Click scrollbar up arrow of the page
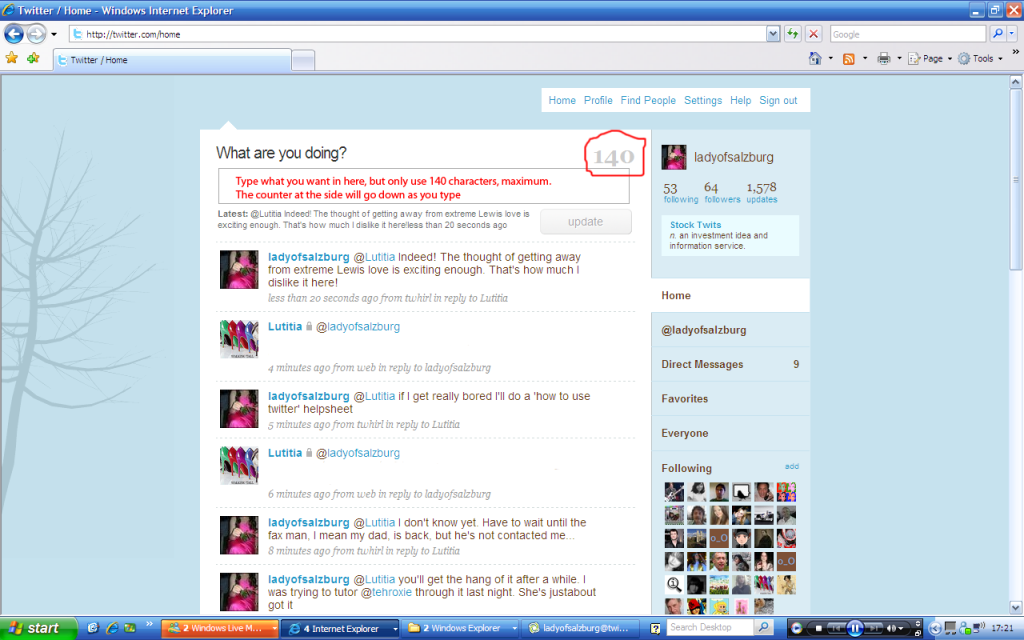This screenshot has width=1024, height=640. click(x=1016, y=82)
